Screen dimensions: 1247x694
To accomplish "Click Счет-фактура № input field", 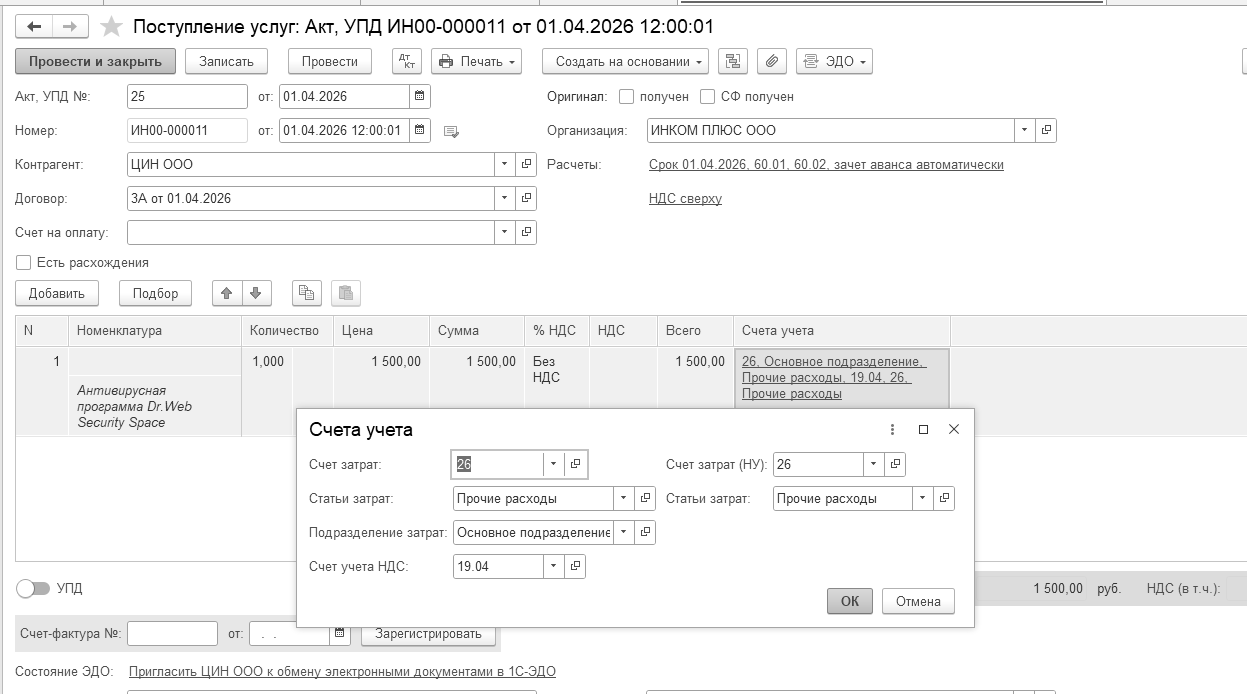I will click(172, 633).
